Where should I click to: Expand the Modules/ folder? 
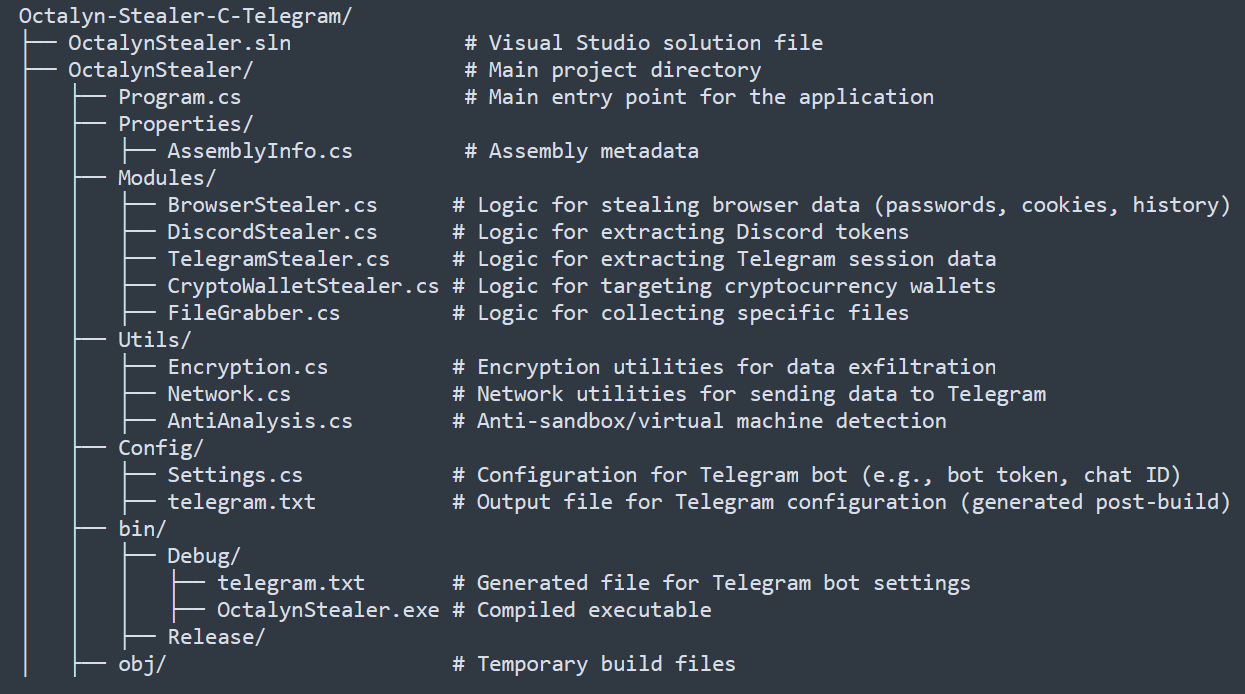[167, 178]
